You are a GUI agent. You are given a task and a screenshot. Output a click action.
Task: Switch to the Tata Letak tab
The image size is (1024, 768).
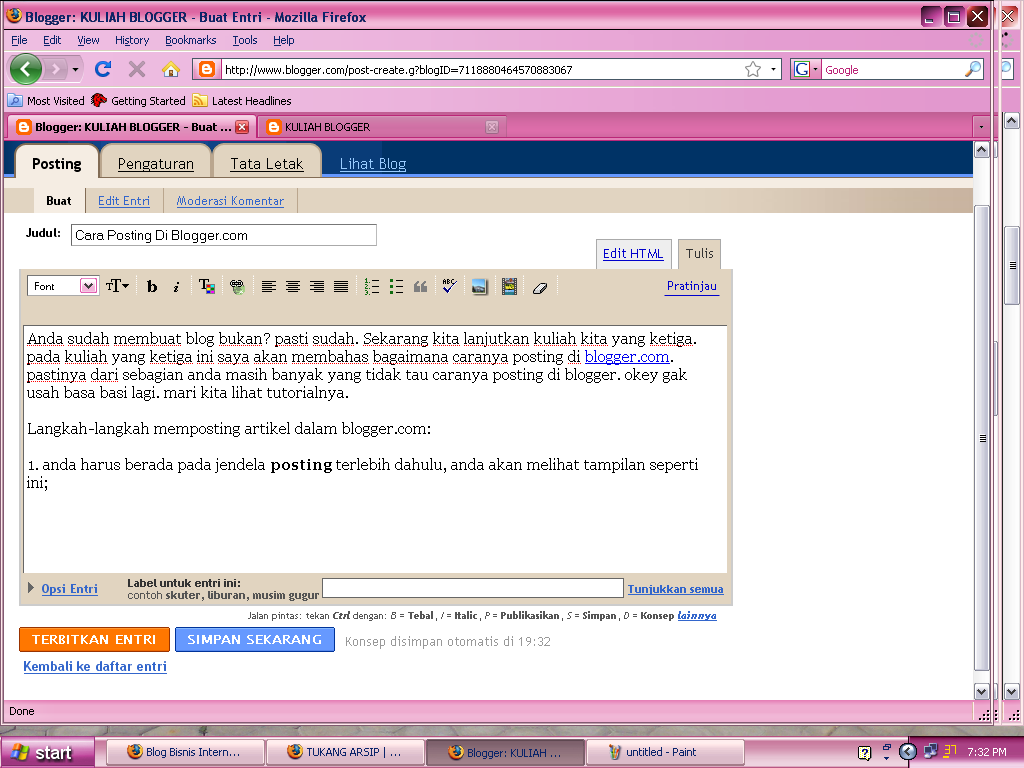[266, 163]
